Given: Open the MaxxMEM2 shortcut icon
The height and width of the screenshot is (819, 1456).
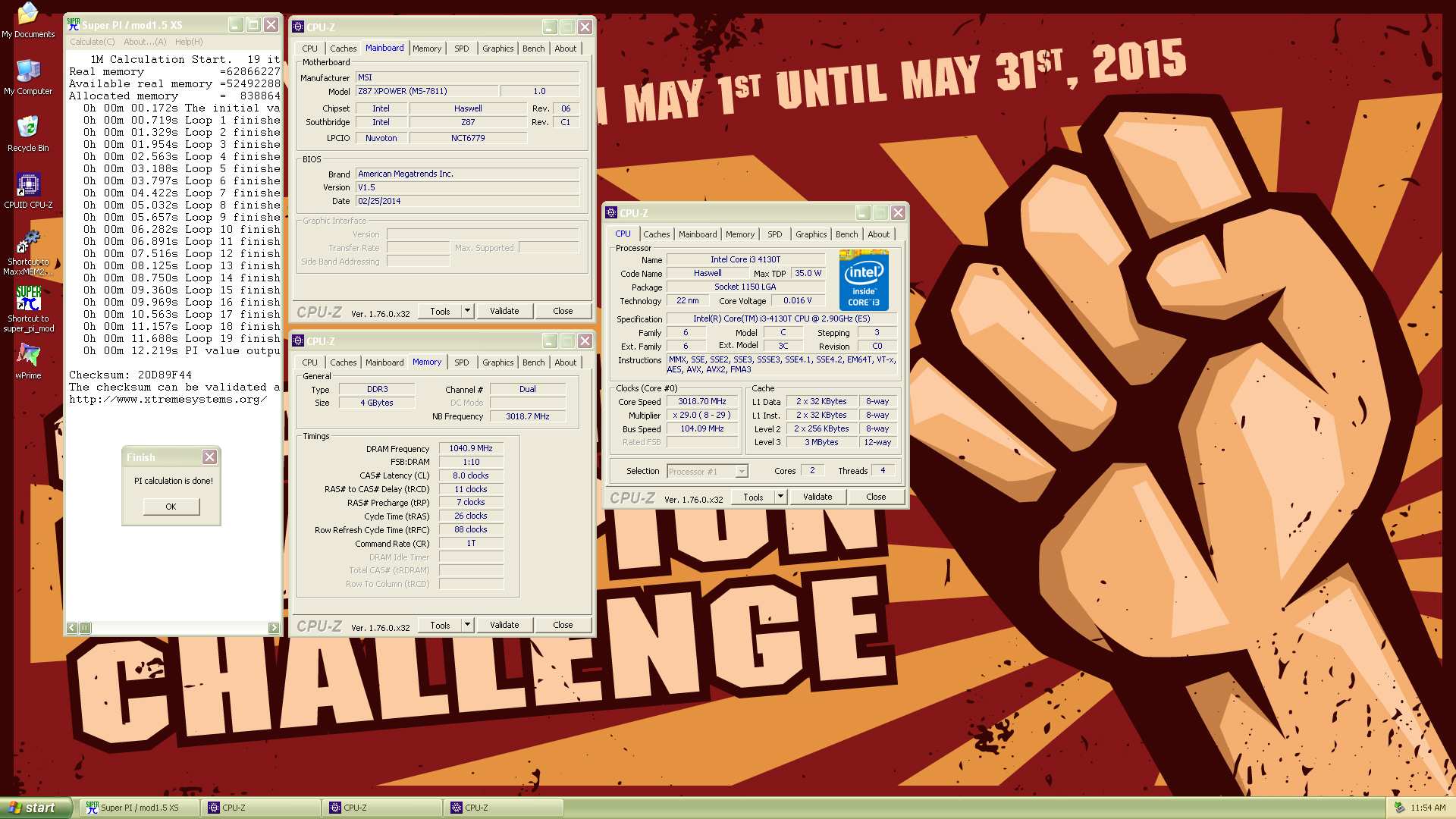Looking at the screenshot, I should (x=28, y=253).
